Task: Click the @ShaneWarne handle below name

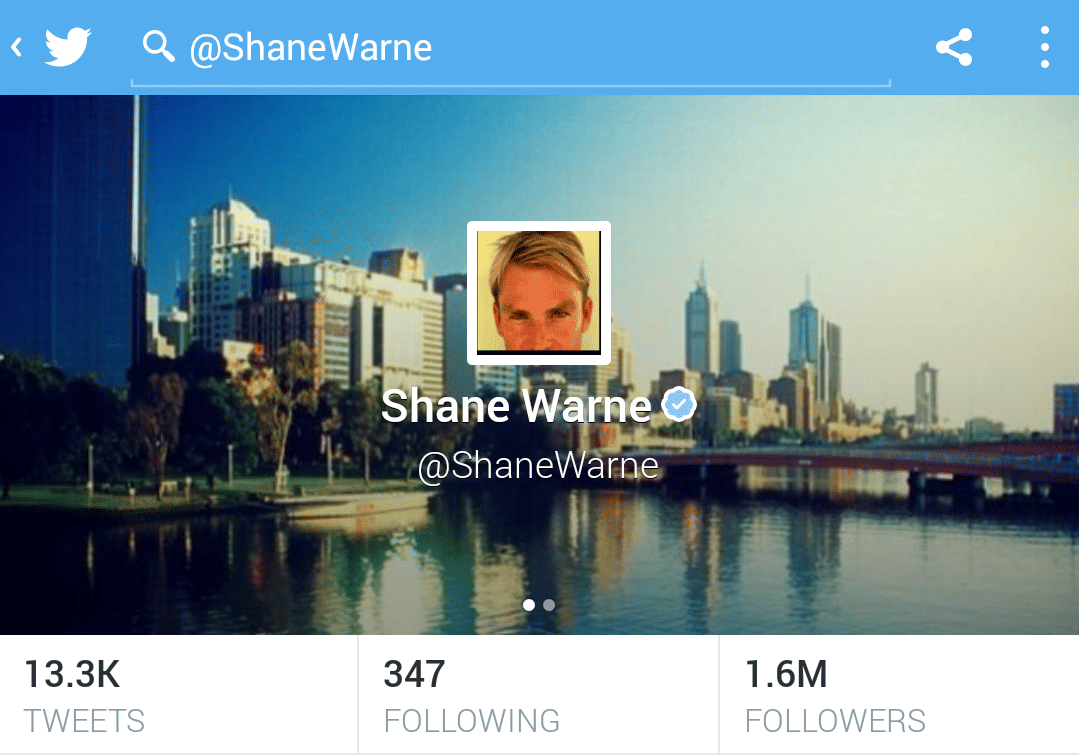Action: tap(538, 466)
